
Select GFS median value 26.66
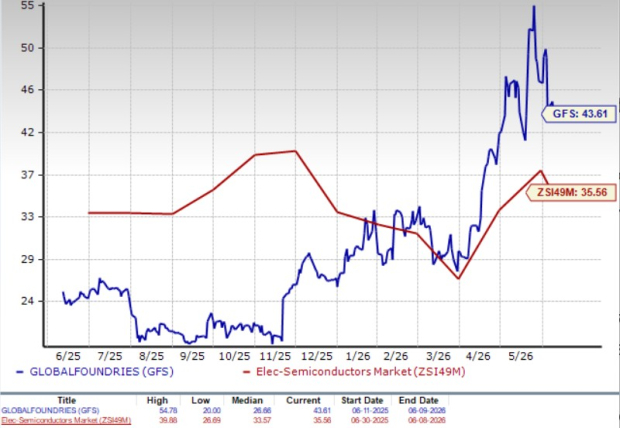click(263, 411)
